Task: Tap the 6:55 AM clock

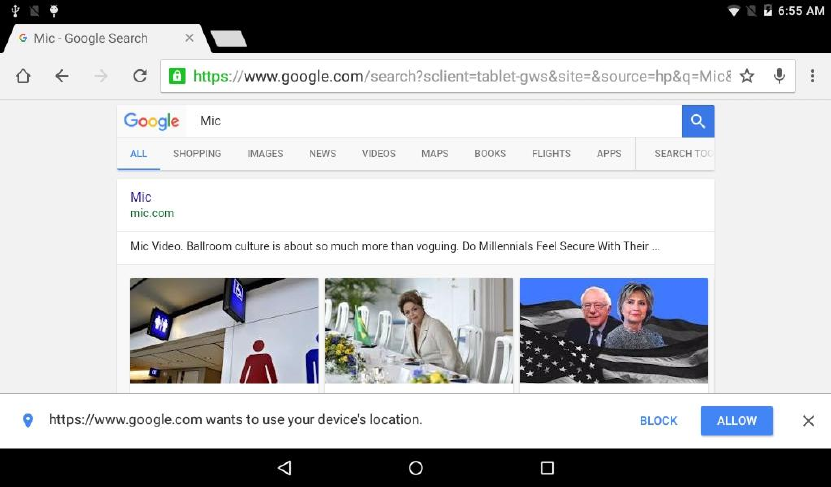Action: point(801,11)
